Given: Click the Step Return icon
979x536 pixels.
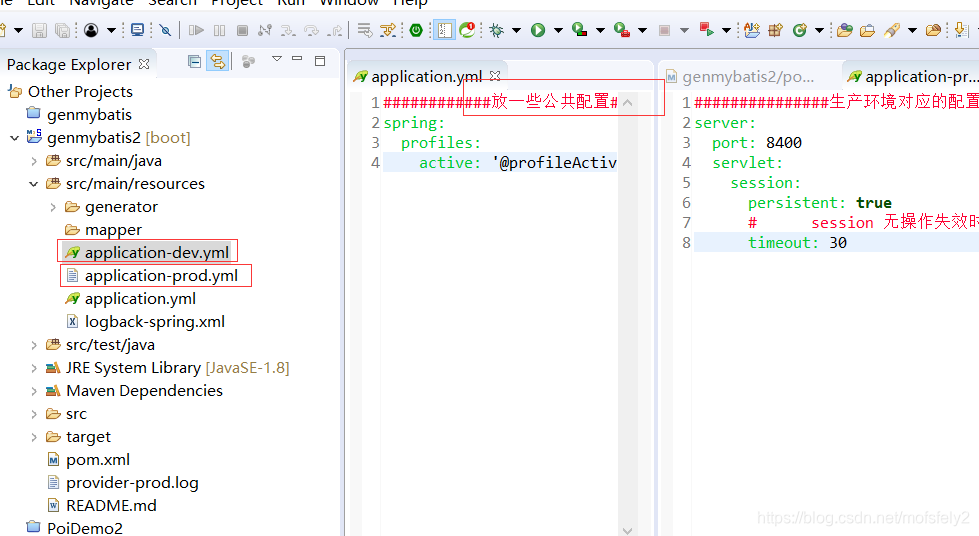Looking at the screenshot, I should [x=335, y=30].
